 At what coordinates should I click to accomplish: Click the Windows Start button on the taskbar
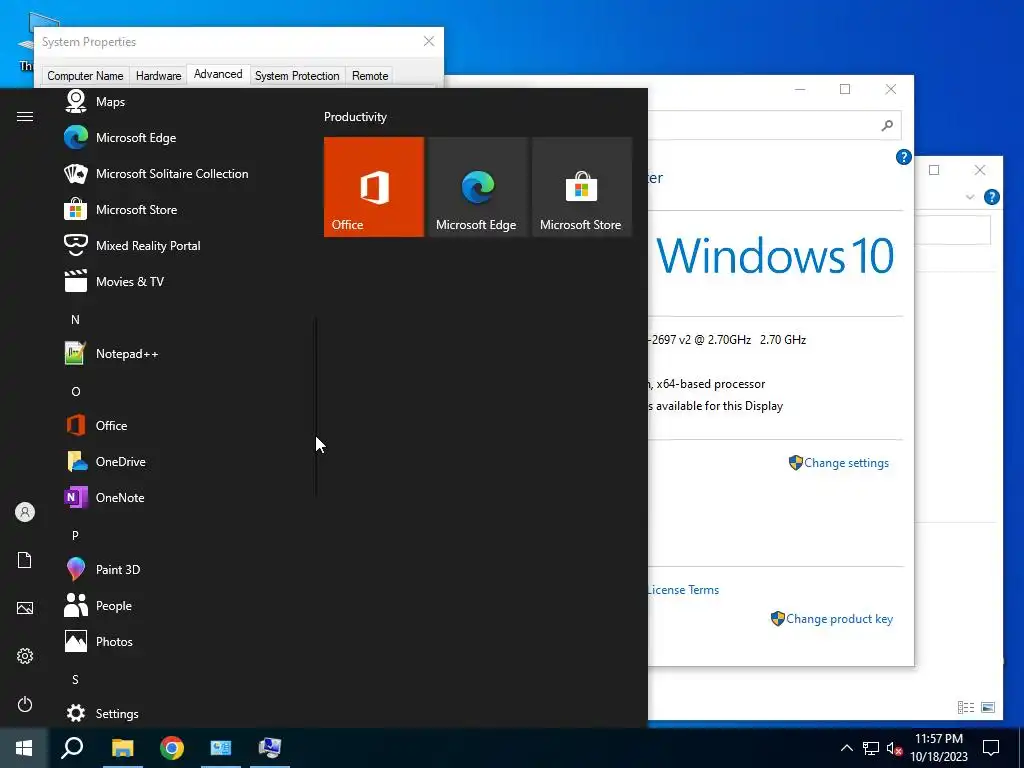(24, 748)
